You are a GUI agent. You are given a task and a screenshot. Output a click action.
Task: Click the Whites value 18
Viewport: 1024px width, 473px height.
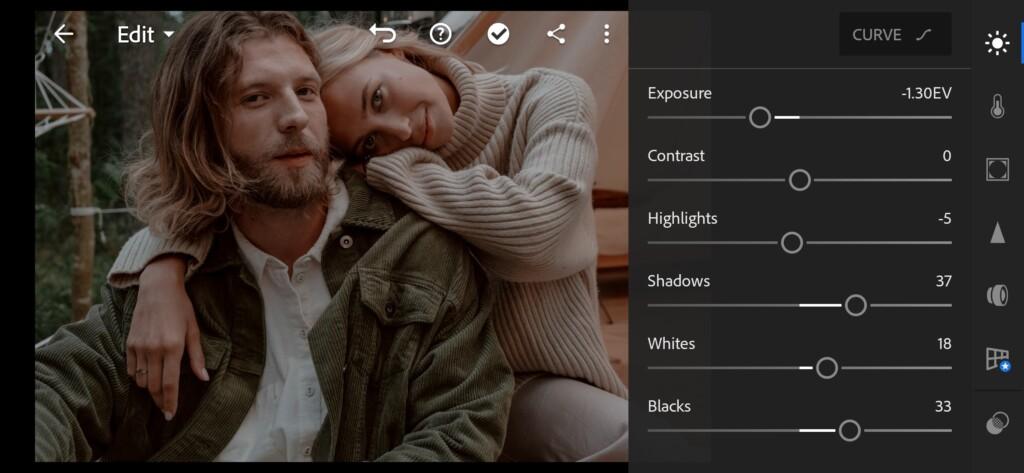pos(944,344)
